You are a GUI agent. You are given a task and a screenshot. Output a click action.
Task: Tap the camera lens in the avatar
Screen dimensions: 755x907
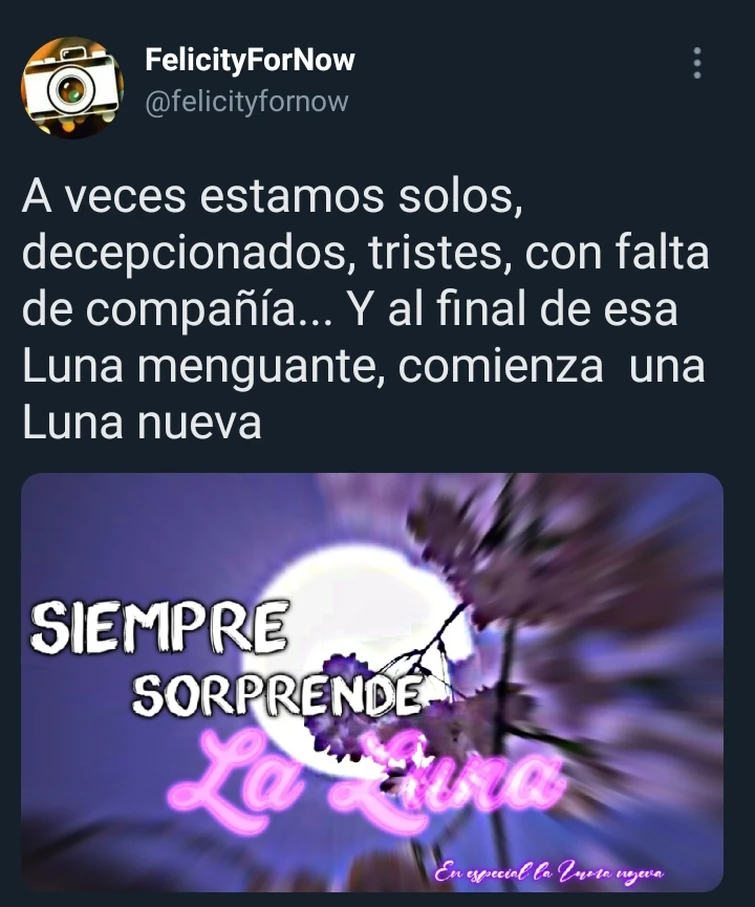coord(72,91)
